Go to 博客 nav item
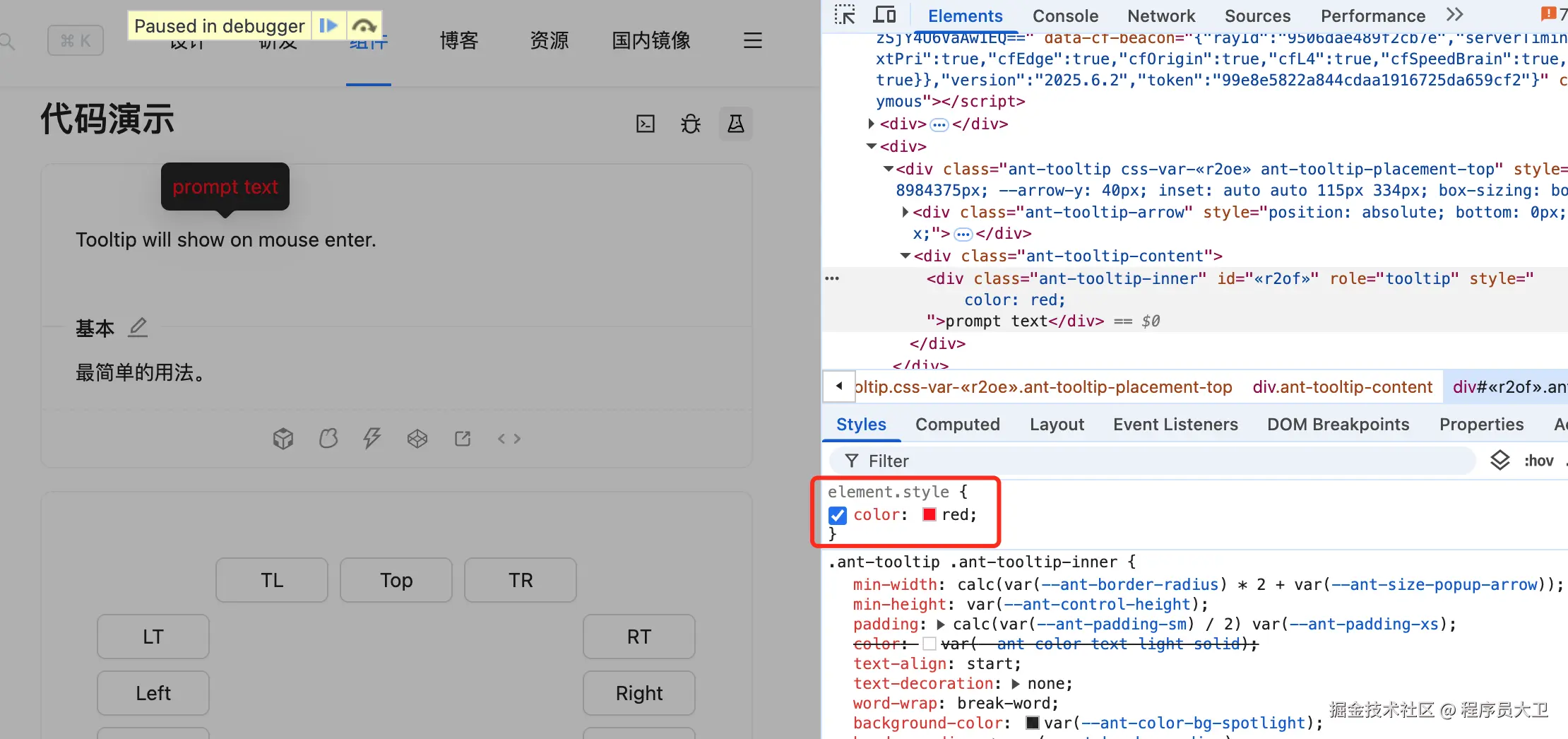 pos(459,40)
